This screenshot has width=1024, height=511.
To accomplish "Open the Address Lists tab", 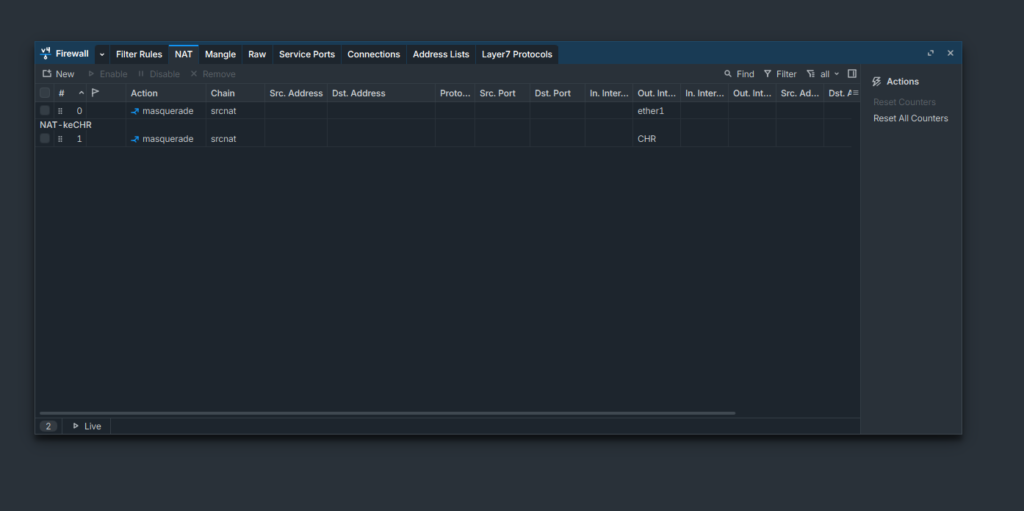I will click(440, 54).
